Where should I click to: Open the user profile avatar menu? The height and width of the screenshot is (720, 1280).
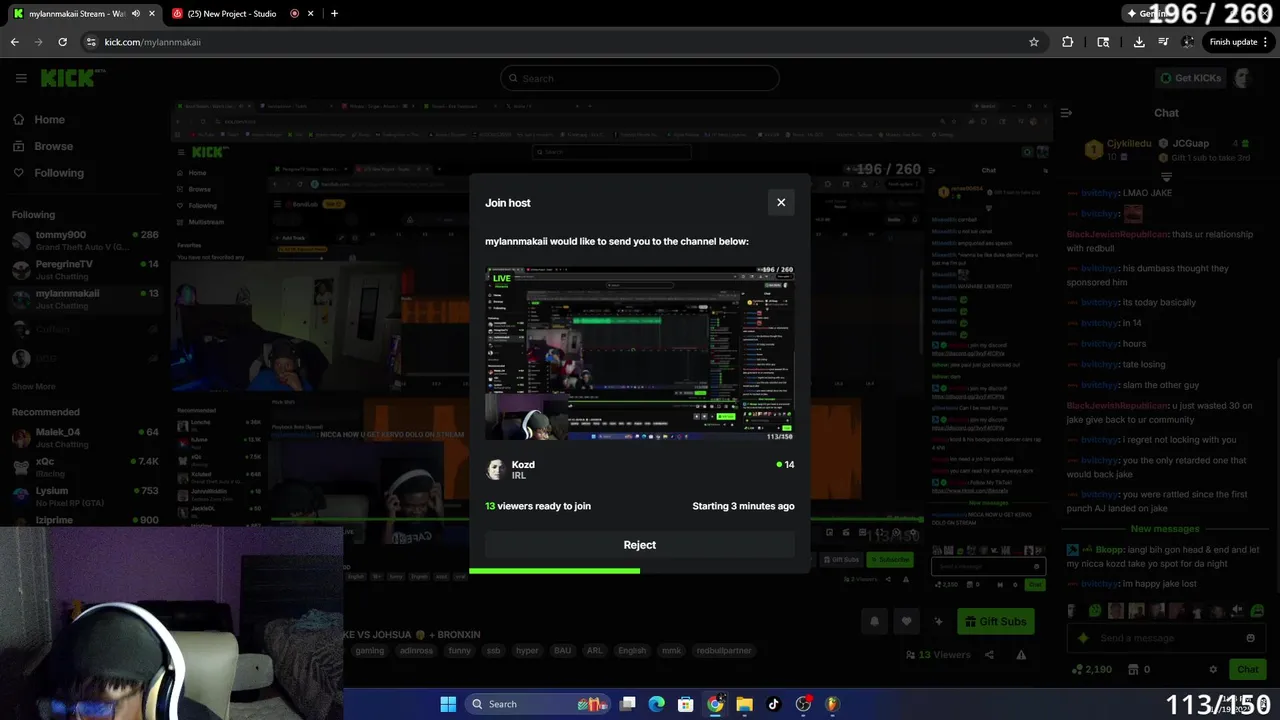point(1243,78)
